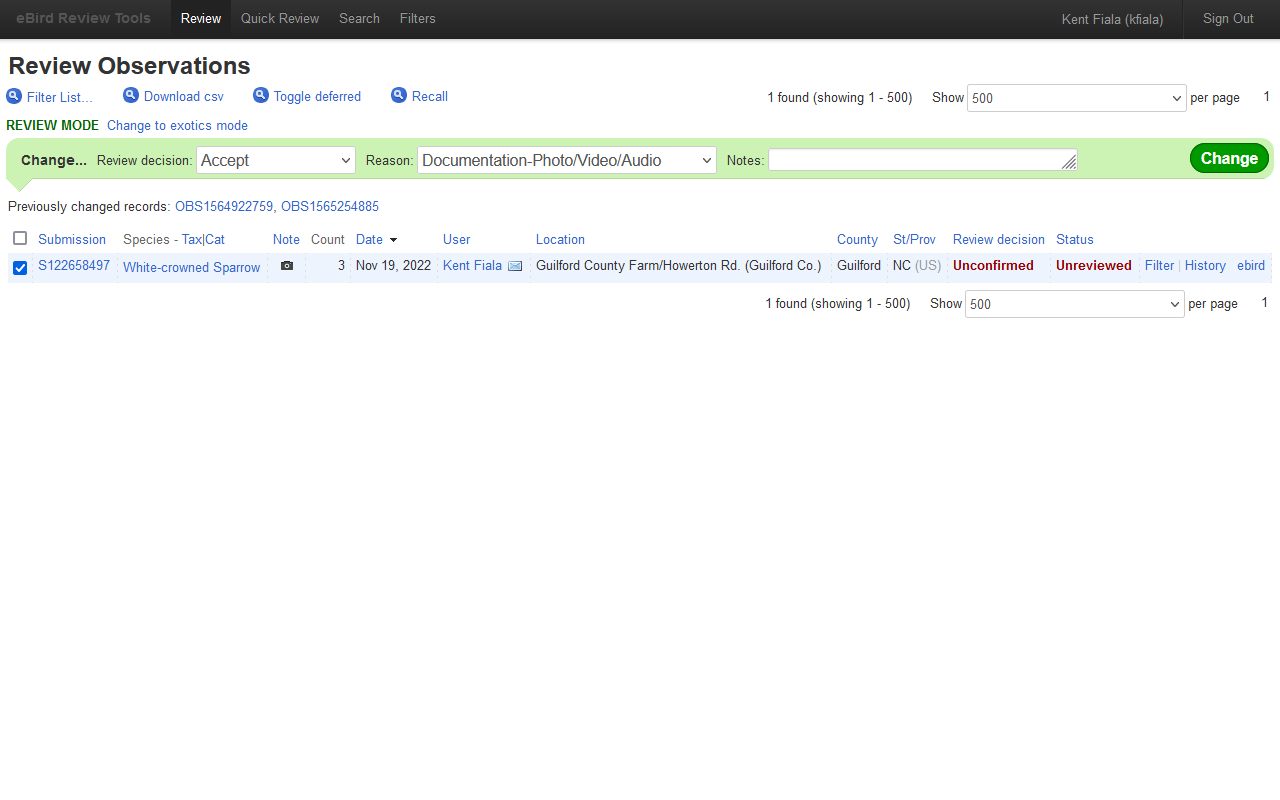Open the Review tab in navbar
The width and height of the screenshot is (1280, 800).
pos(201,19)
